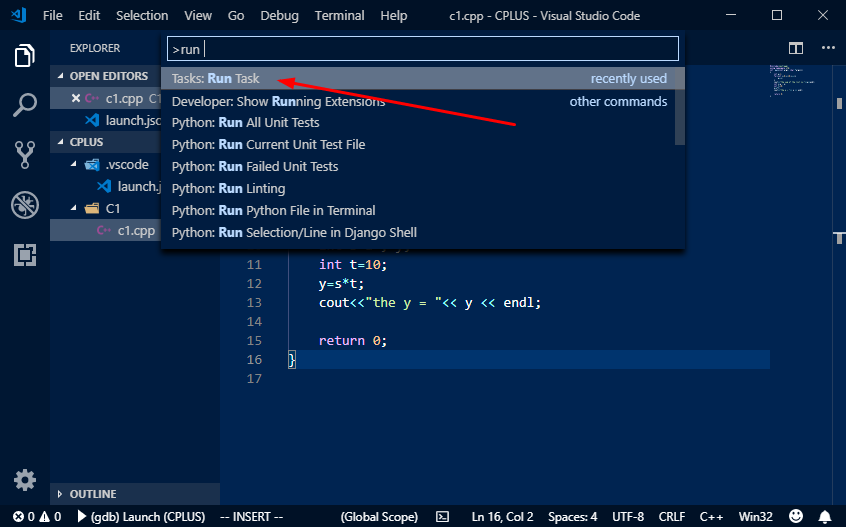
Task: Open the Debug menu
Action: click(x=279, y=16)
